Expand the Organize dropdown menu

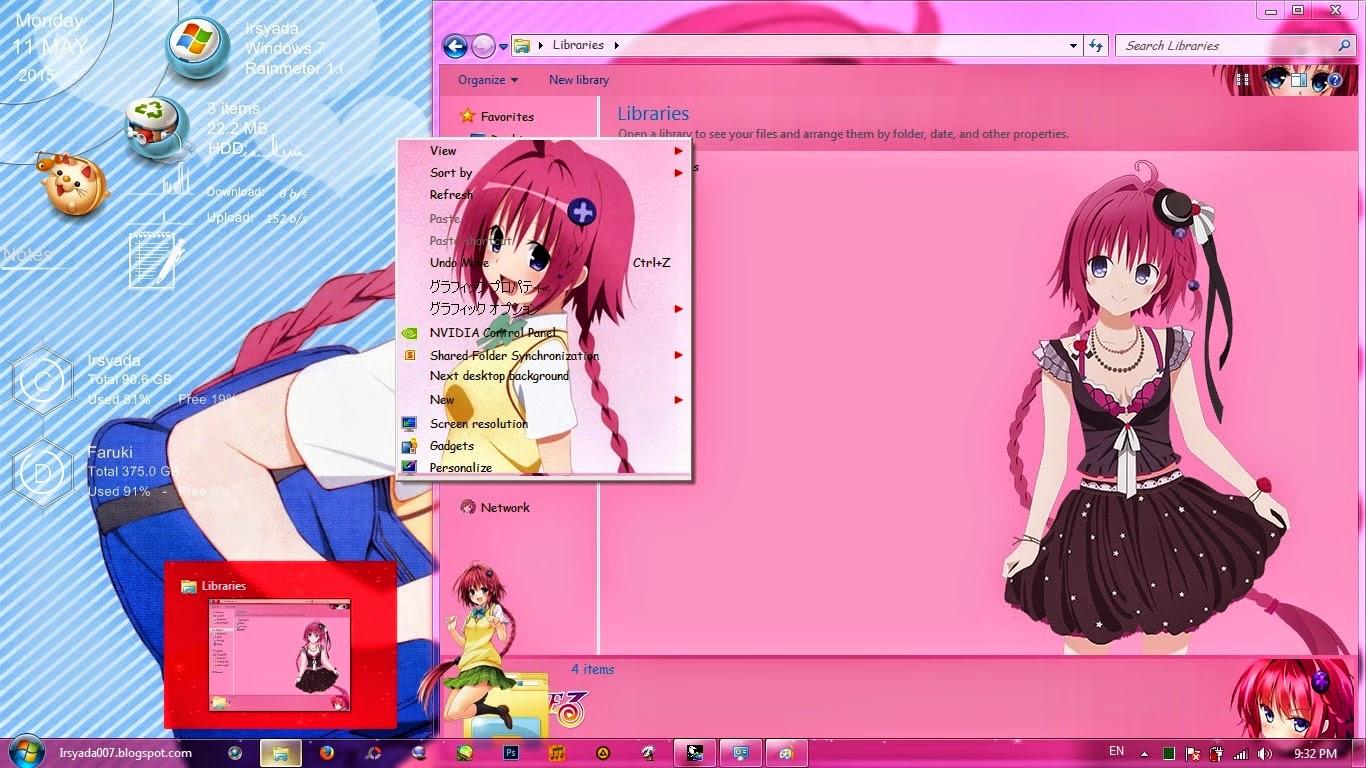pyautogui.click(x=488, y=80)
